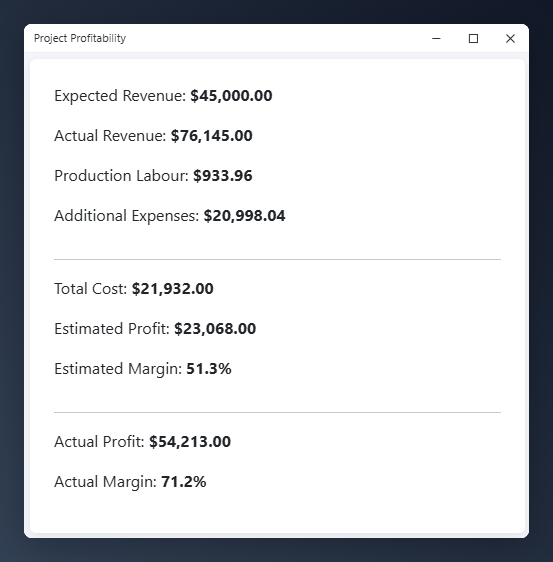Image resolution: width=553 pixels, height=562 pixels.
Task: Click the Additional Expenses label
Action: pyautogui.click(x=127, y=216)
